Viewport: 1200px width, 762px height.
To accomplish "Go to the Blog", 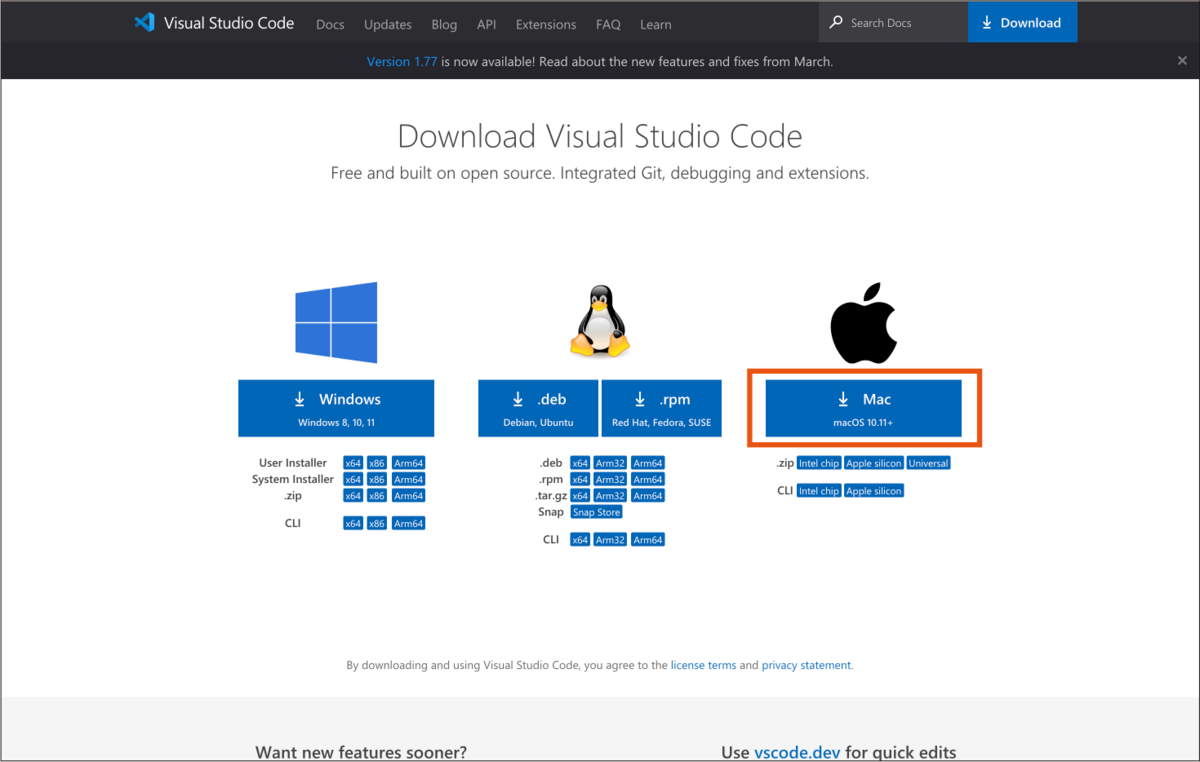I will (x=444, y=24).
